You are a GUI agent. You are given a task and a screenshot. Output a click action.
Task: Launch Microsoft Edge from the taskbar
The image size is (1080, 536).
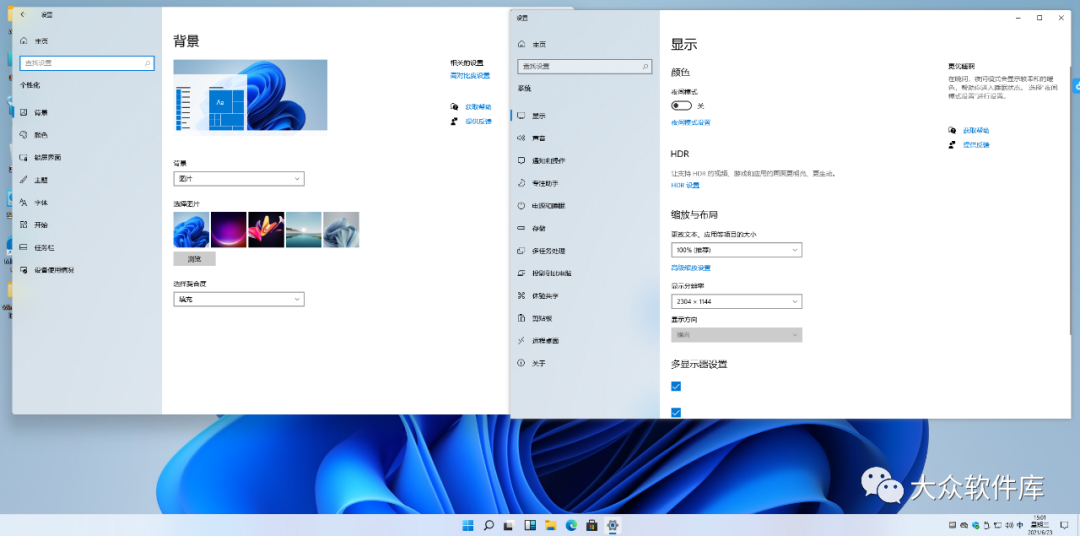(x=571, y=526)
